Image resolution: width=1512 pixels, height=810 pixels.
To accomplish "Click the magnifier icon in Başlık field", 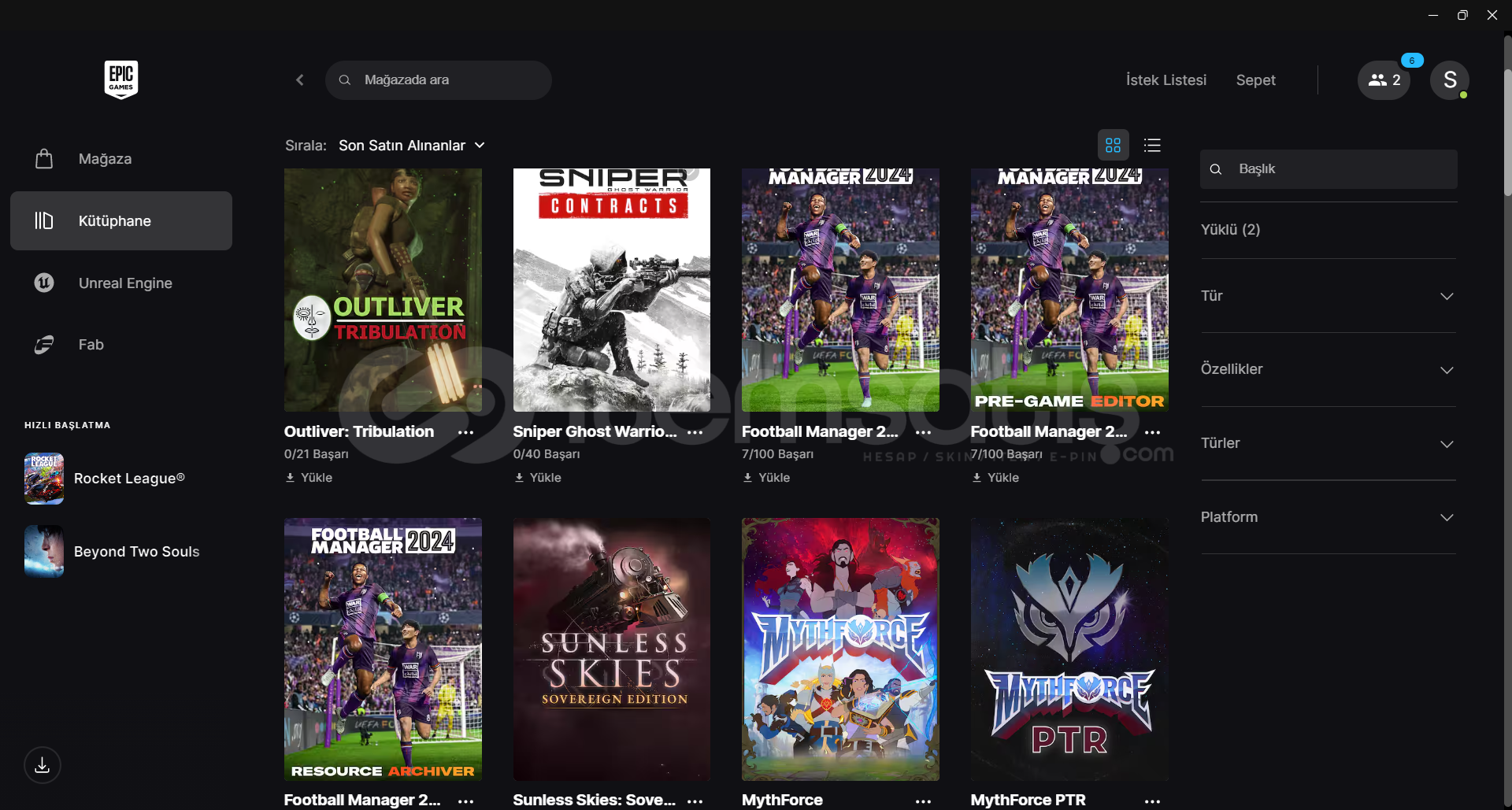I will point(1216,169).
